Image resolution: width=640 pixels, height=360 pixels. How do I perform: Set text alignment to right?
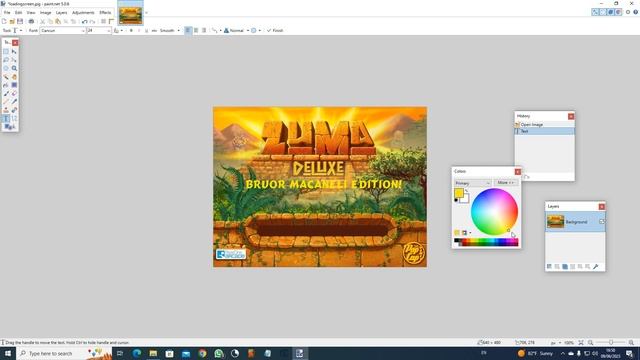pyautogui.click(x=204, y=31)
